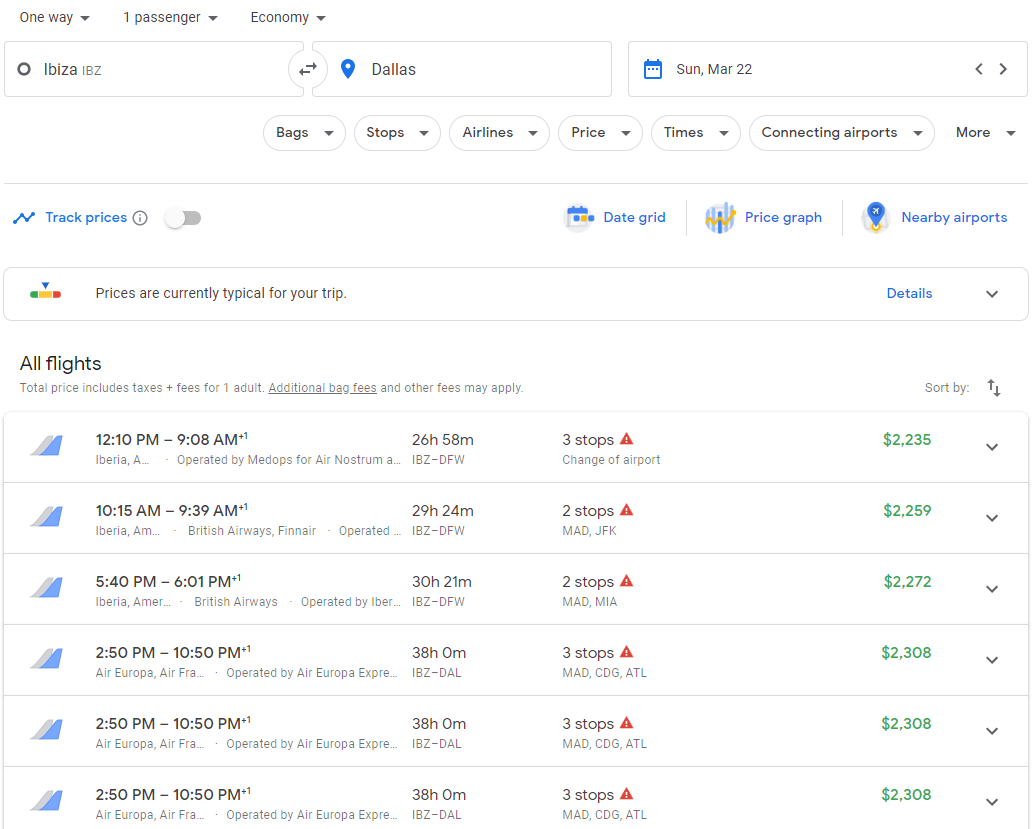Show Nearby airports
The height and width of the screenshot is (829, 1033).
point(935,217)
